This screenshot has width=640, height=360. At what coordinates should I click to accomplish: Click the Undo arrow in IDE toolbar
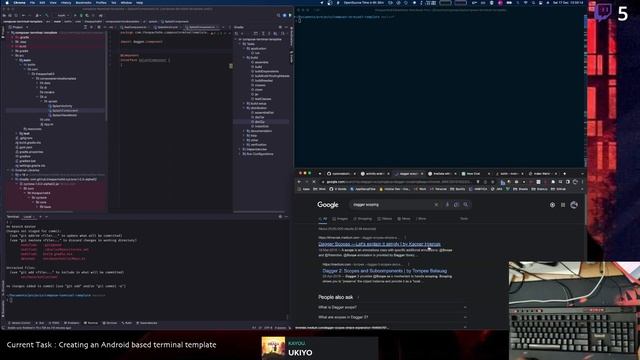(23, 16)
